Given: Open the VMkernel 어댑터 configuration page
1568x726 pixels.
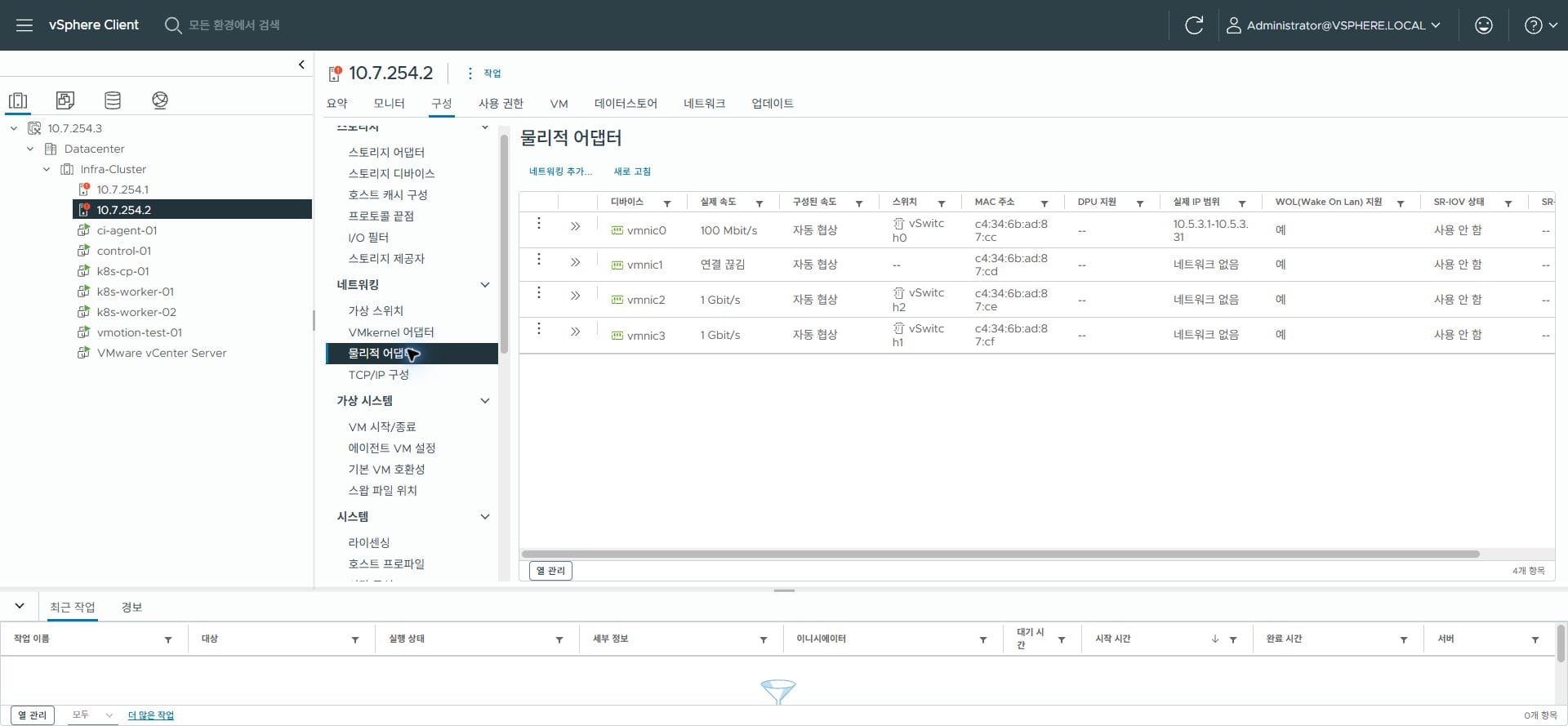Looking at the screenshot, I should tap(391, 332).
